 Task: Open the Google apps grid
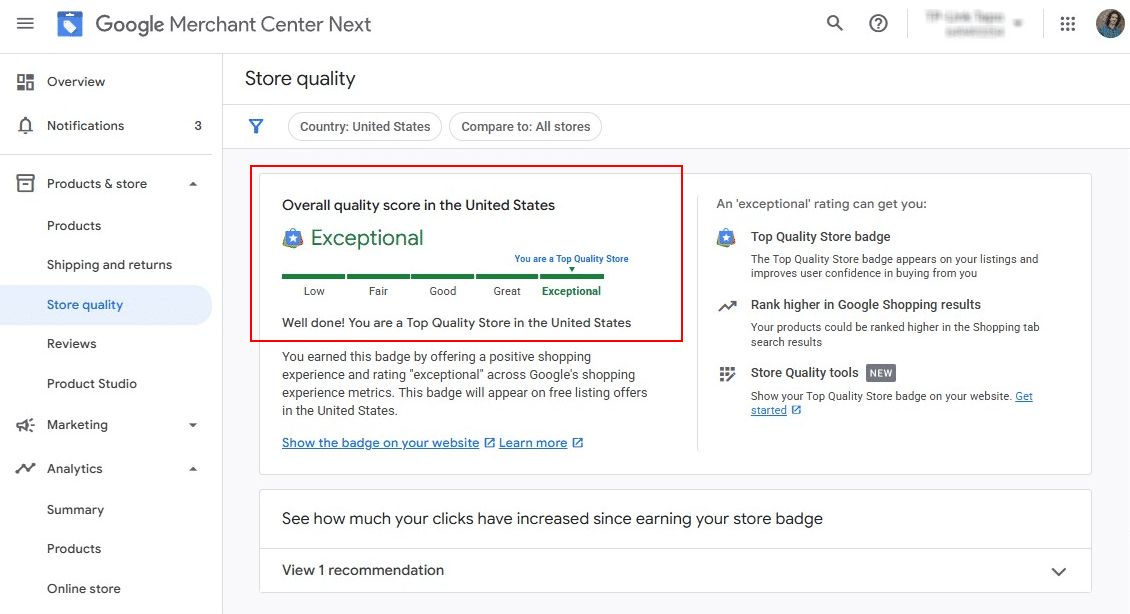1067,24
